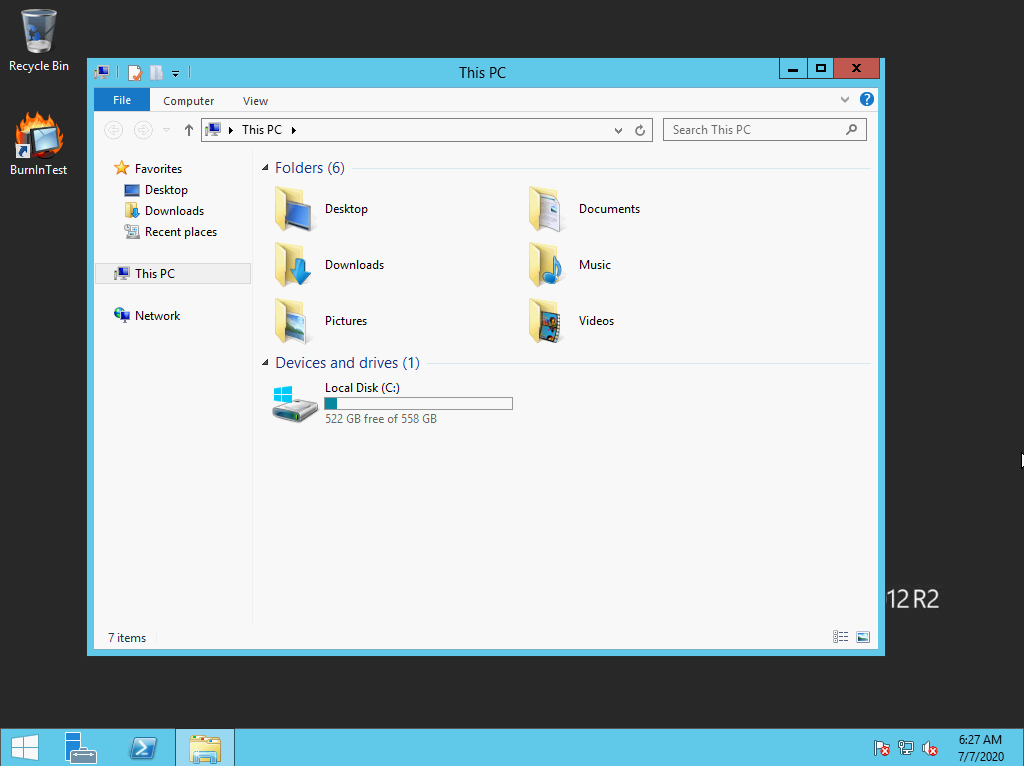
Task: Open the Recycle Bin desktop icon
Action: pos(39,40)
